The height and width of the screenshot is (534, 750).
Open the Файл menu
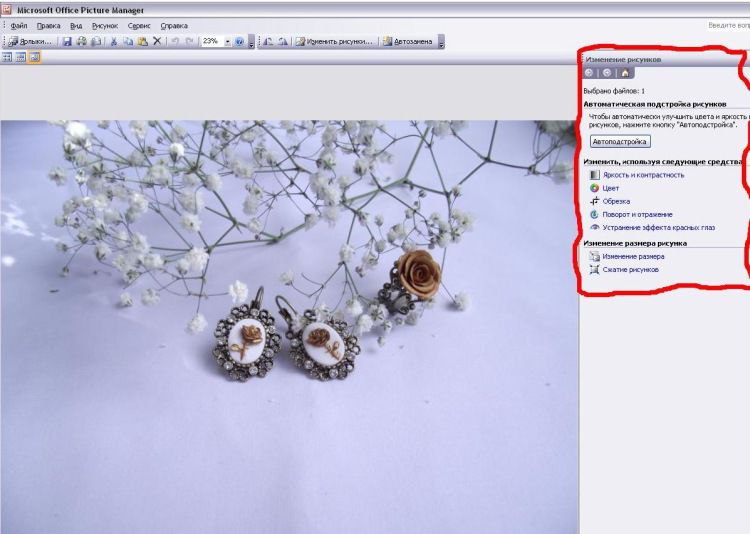click(x=19, y=25)
